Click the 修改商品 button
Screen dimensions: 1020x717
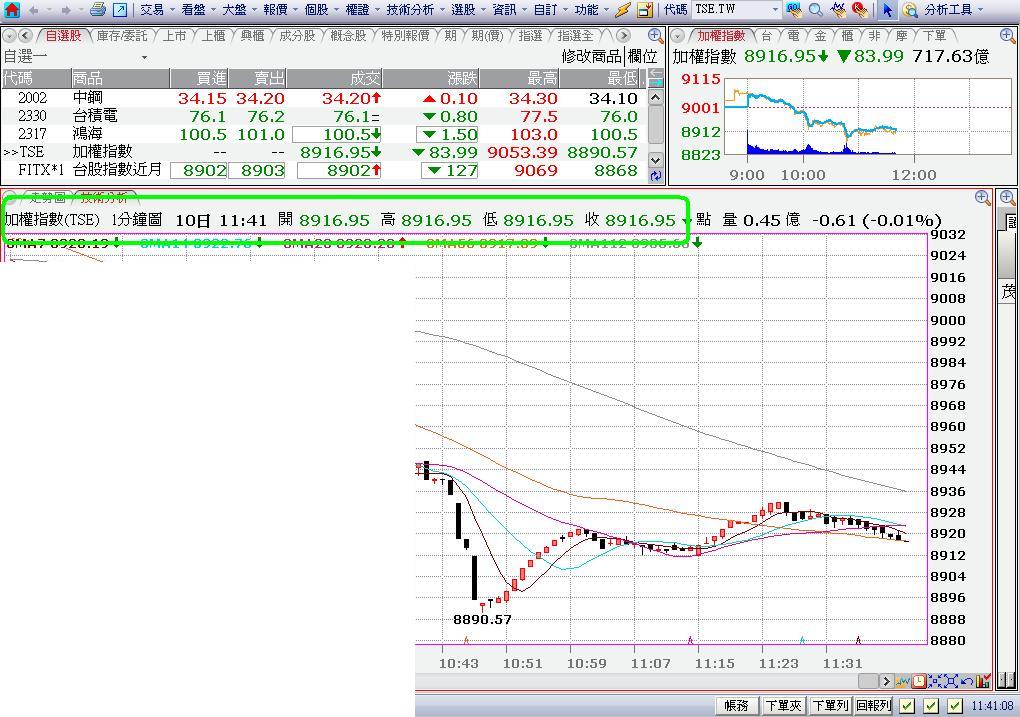tap(591, 57)
